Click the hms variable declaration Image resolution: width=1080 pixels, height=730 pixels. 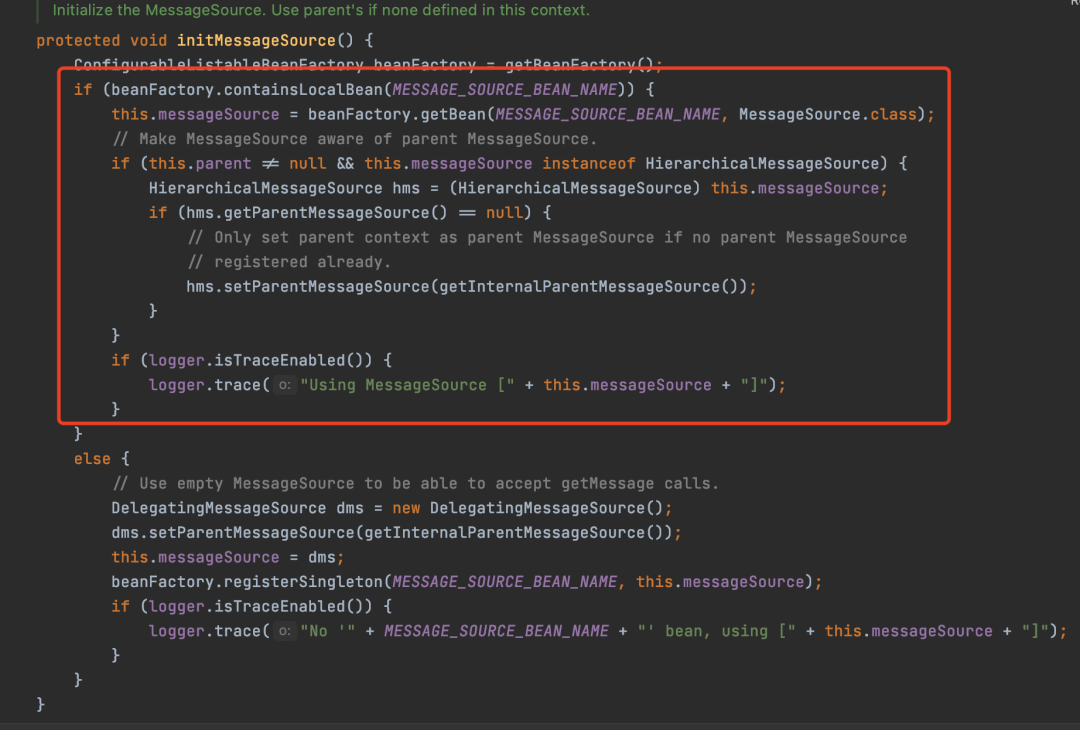point(406,188)
